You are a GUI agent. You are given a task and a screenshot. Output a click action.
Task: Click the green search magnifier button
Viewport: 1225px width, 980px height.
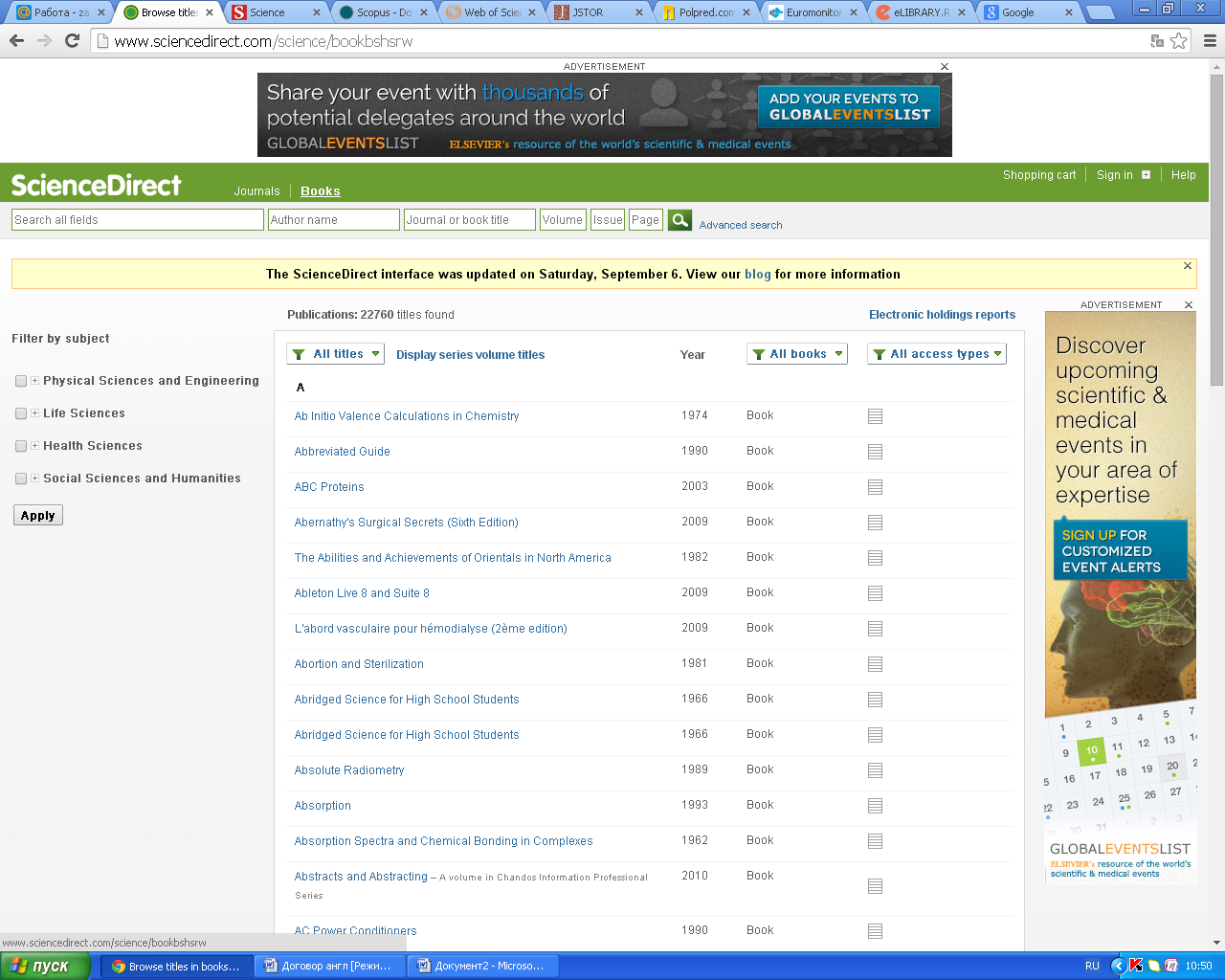click(x=679, y=220)
